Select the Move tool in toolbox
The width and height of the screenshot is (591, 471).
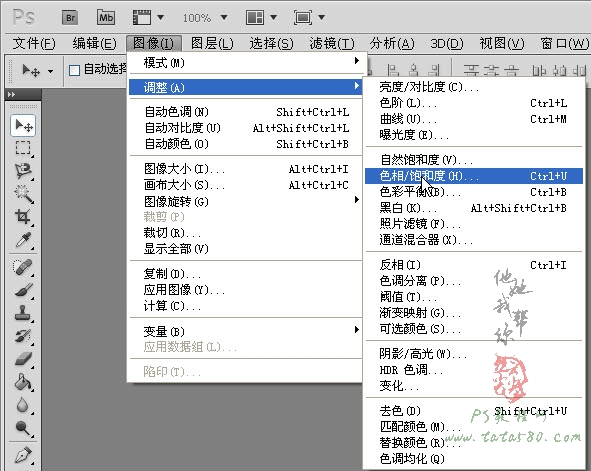point(23,125)
